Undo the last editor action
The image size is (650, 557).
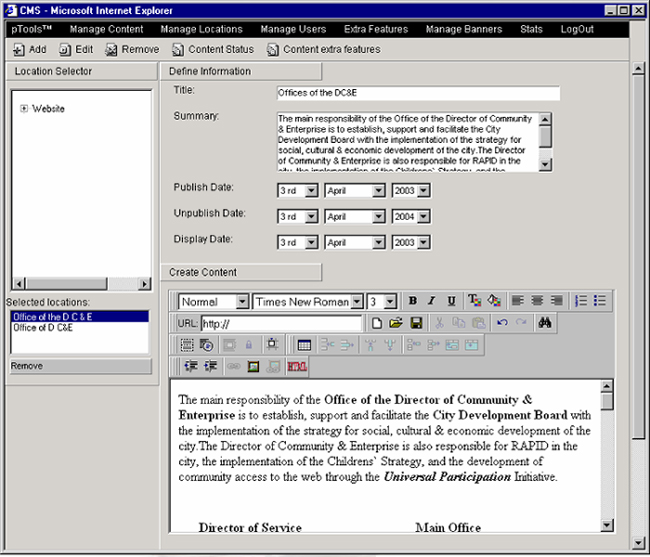coord(502,323)
